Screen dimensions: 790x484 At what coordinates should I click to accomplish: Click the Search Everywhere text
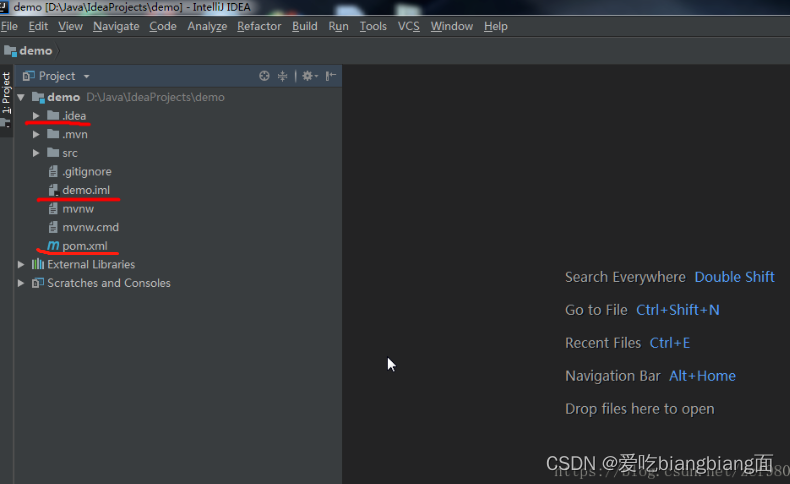click(x=625, y=277)
